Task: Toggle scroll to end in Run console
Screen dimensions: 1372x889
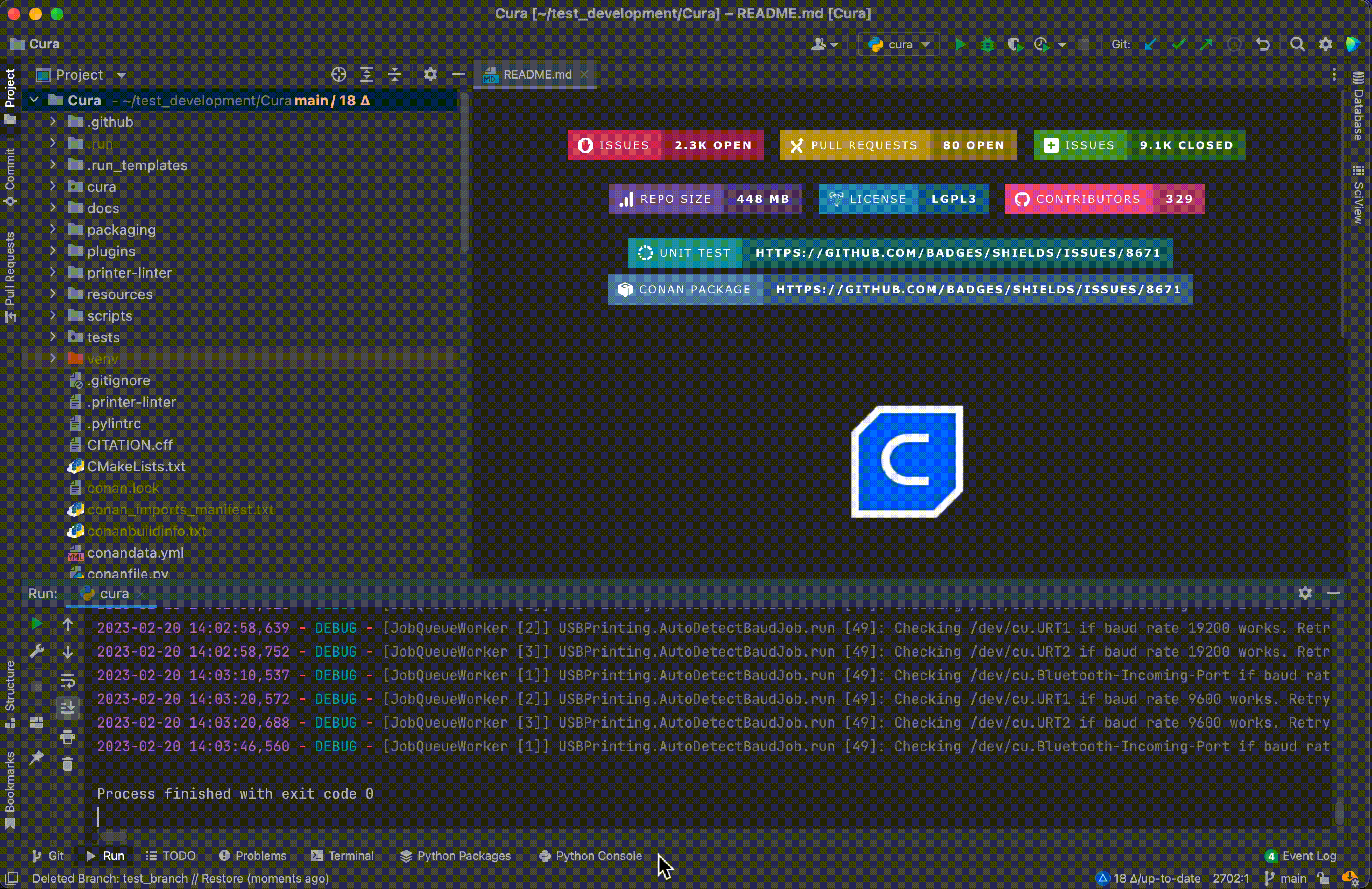Action: 67,708
